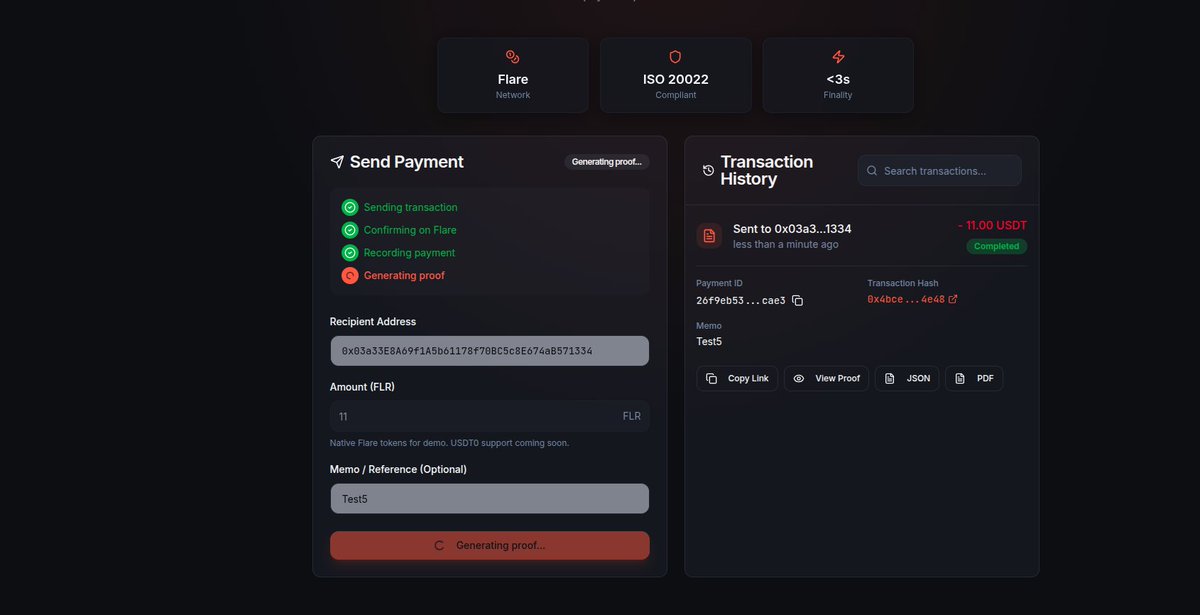This screenshot has width=1200, height=615.
Task: Click the Confirming on Flare step text
Action: click(410, 230)
